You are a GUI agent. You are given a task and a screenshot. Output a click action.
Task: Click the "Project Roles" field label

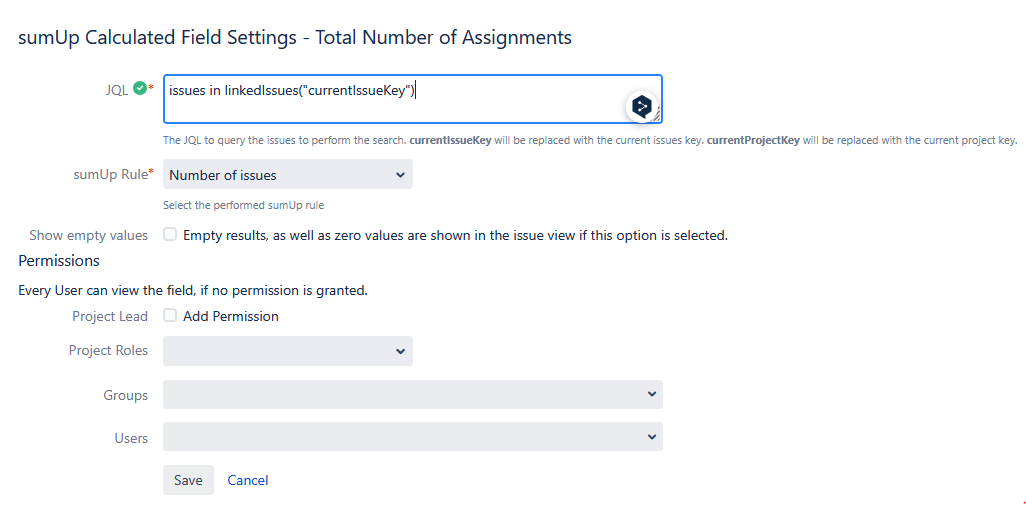108,351
